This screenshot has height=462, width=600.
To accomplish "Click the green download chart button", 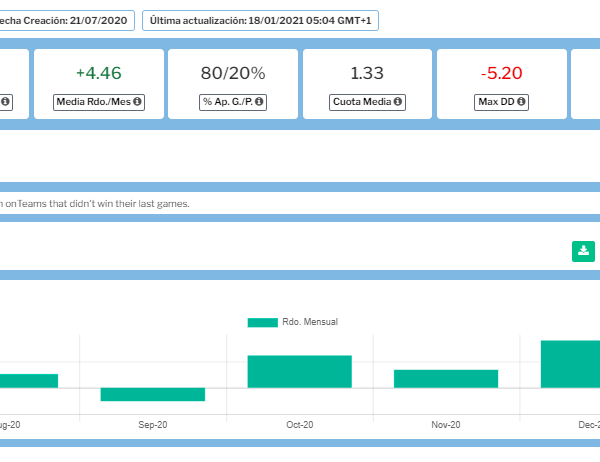I will [583, 251].
